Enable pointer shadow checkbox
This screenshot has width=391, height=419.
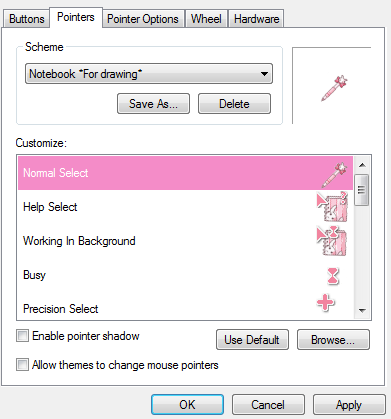tap(22, 336)
